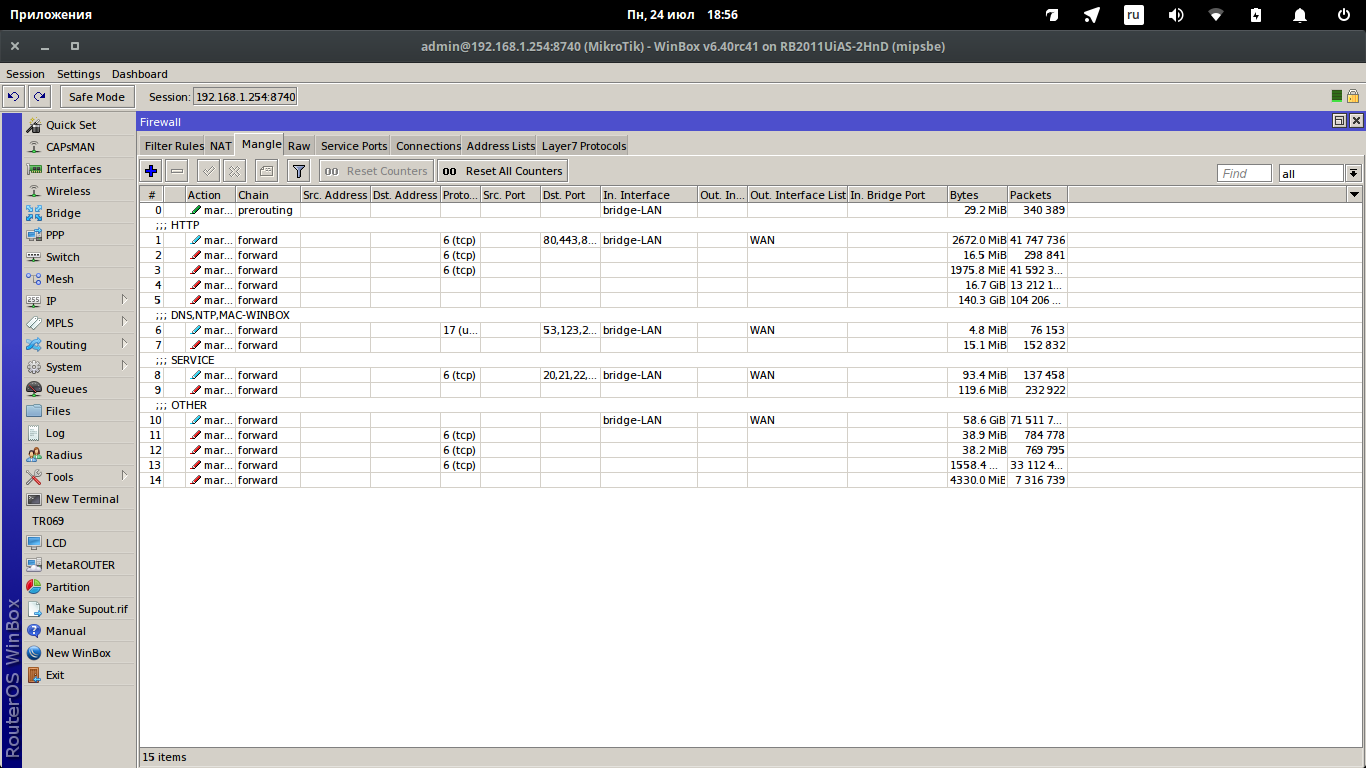Toggle Safe Mode
Image resolution: width=1366 pixels, height=768 pixels.
click(97, 97)
